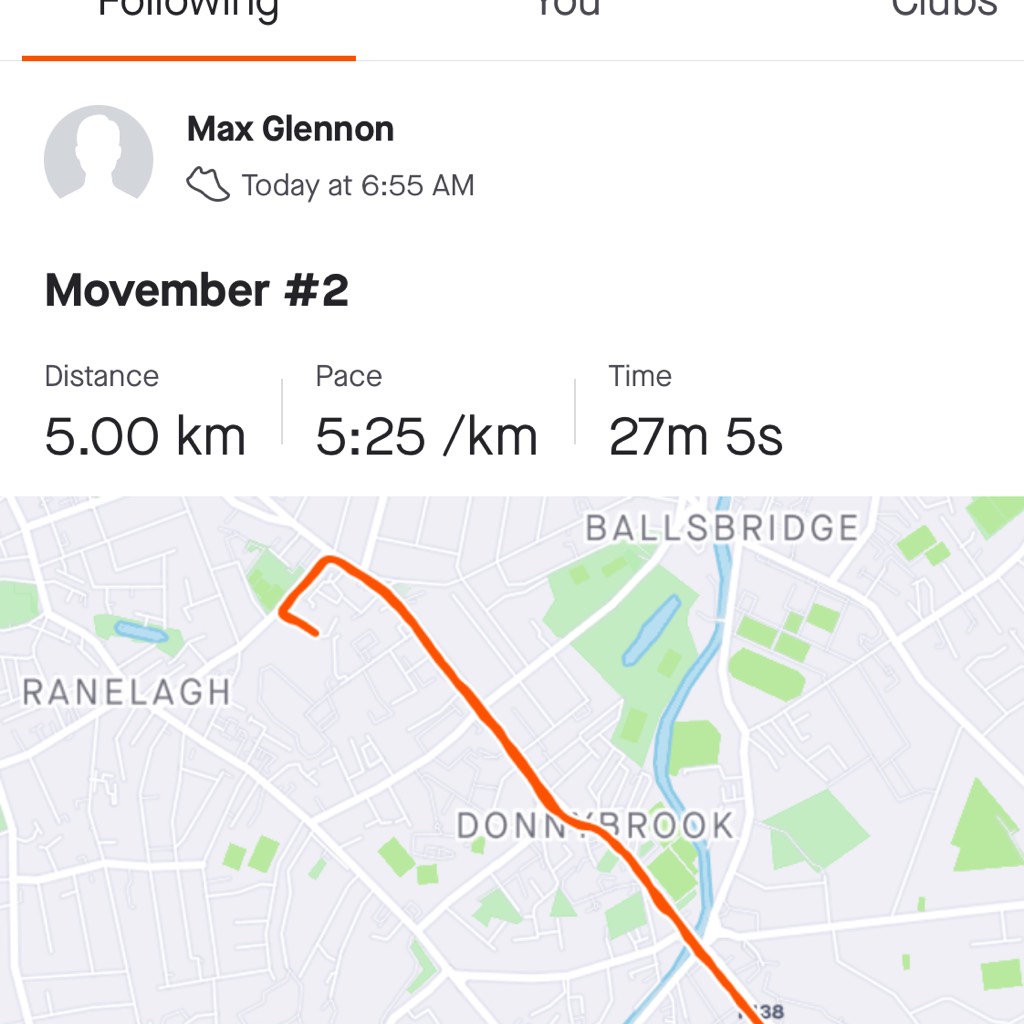Open the Movember #2 activity title
Viewport: 1024px width, 1024px height.
[197, 290]
